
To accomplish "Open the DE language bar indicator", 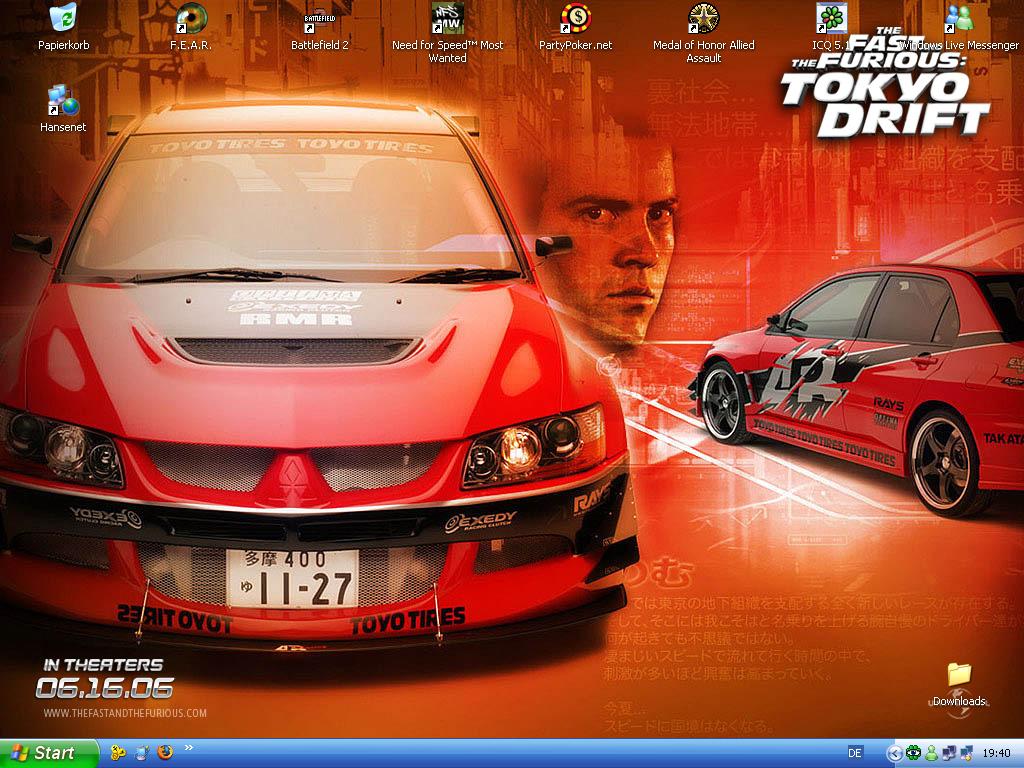I will point(854,754).
